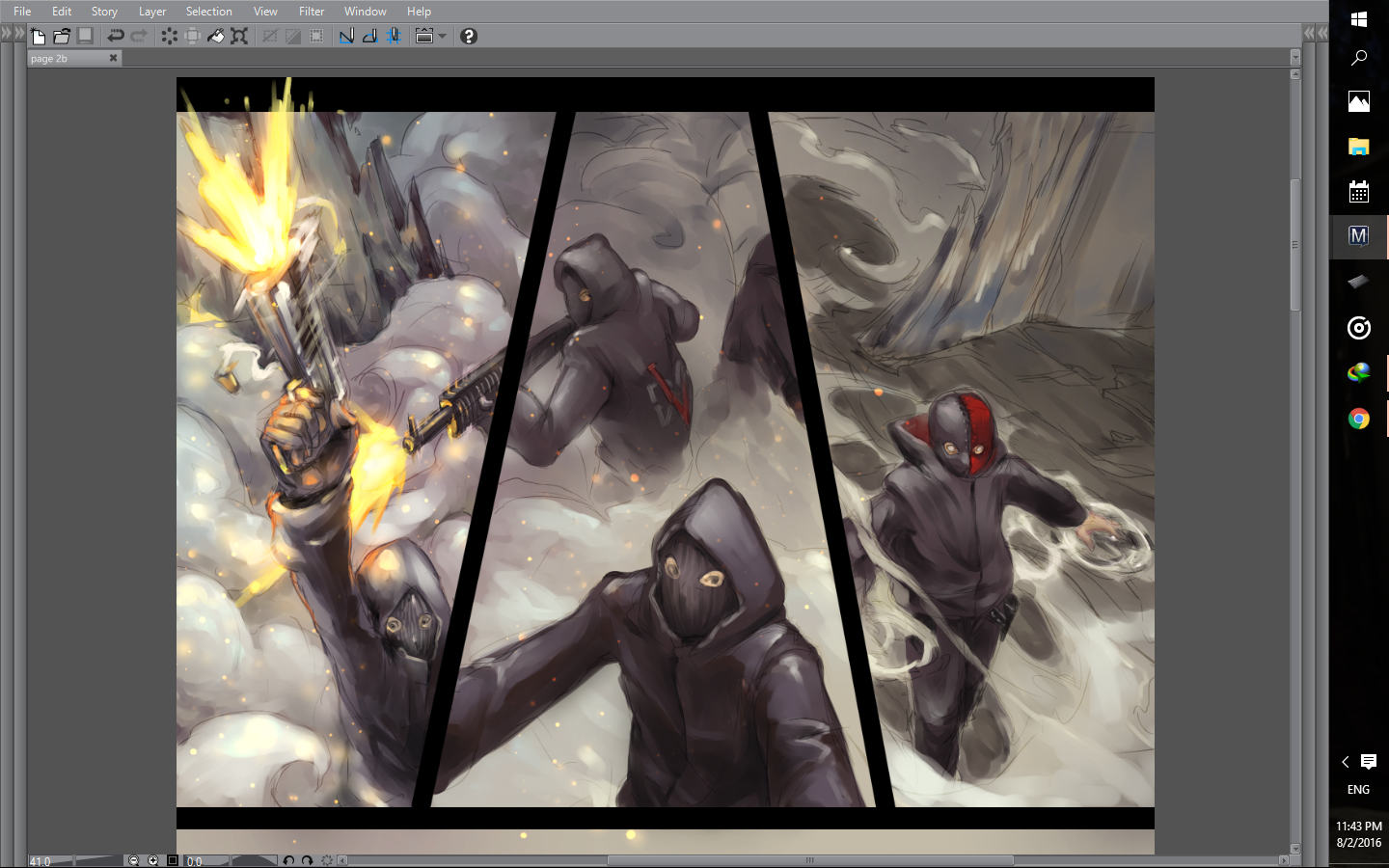
Task: Toggle Snap to Special Ruler
Action: tap(370, 37)
